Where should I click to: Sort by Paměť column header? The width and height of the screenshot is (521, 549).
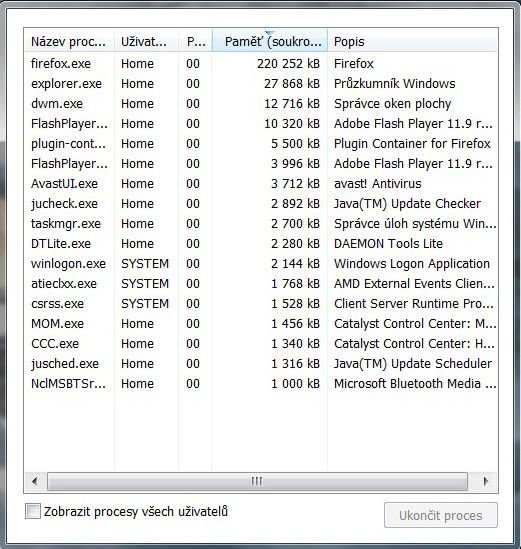270,41
